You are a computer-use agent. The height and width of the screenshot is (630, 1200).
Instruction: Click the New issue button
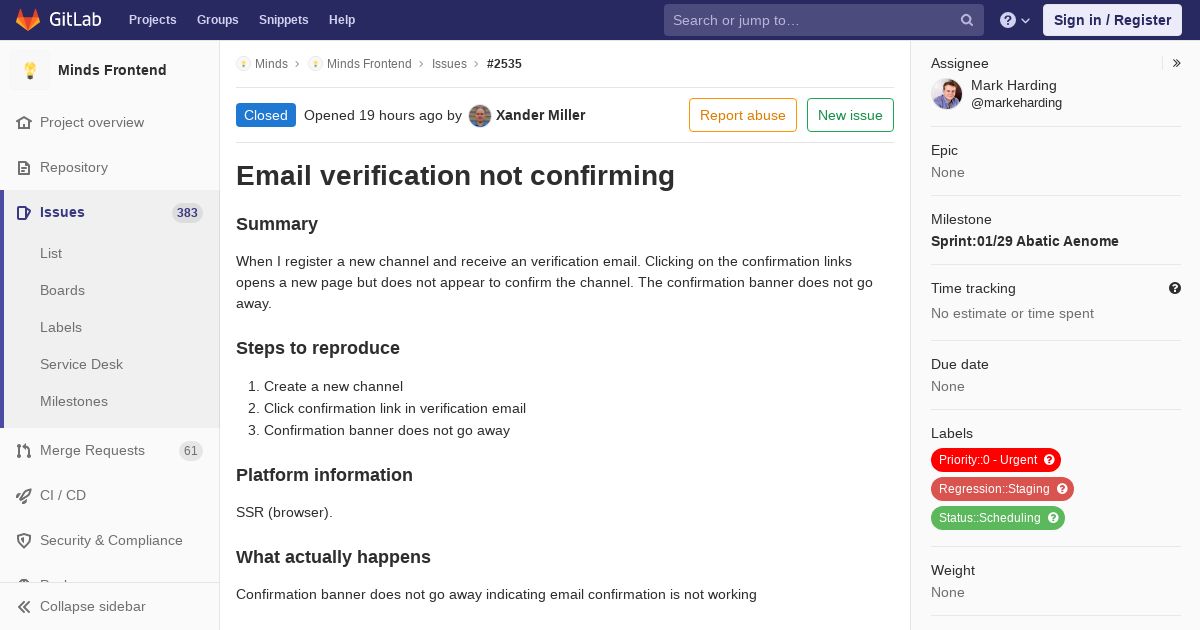850,116
